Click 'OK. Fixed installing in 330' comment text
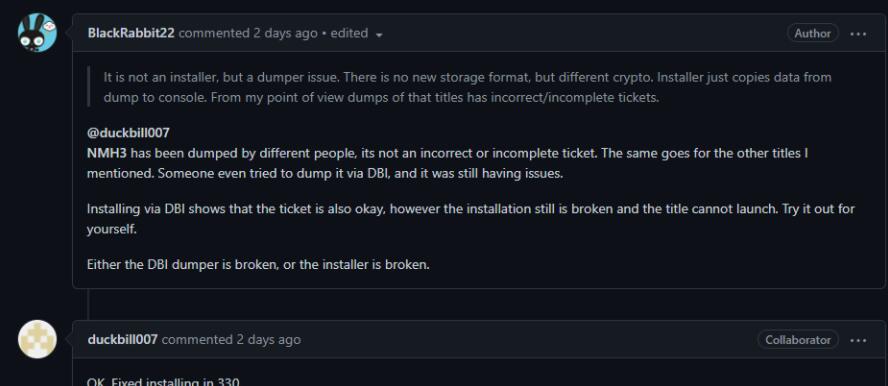888x386 pixels. (164, 382)
